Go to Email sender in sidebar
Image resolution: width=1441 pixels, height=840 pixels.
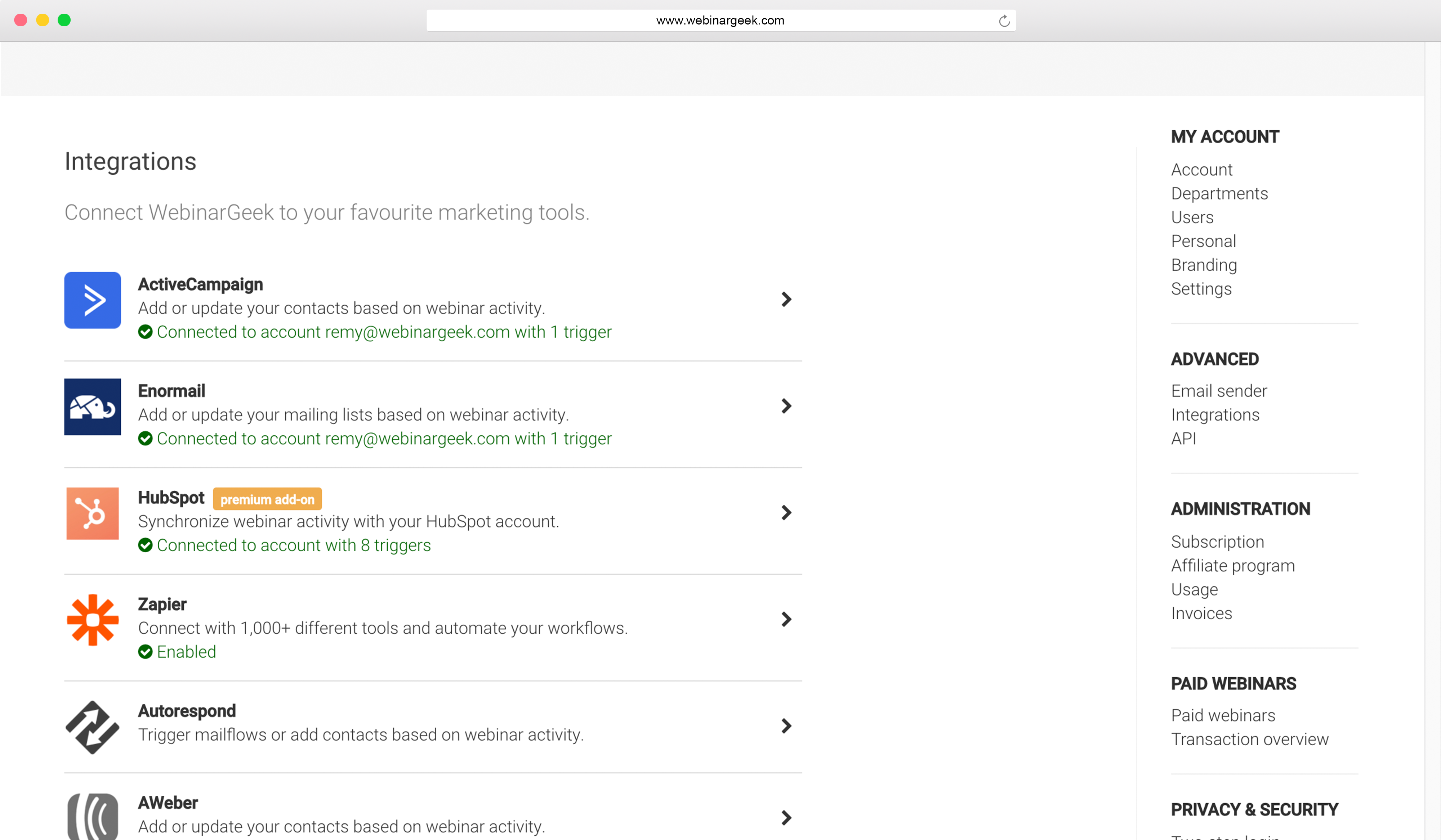coord(1219,391)
